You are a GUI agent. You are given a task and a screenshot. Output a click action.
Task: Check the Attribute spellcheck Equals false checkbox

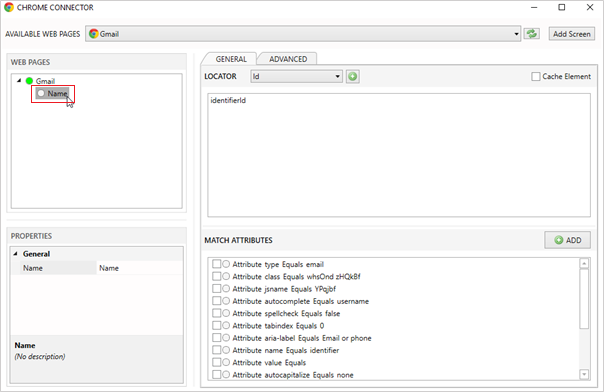pos(216,313)
